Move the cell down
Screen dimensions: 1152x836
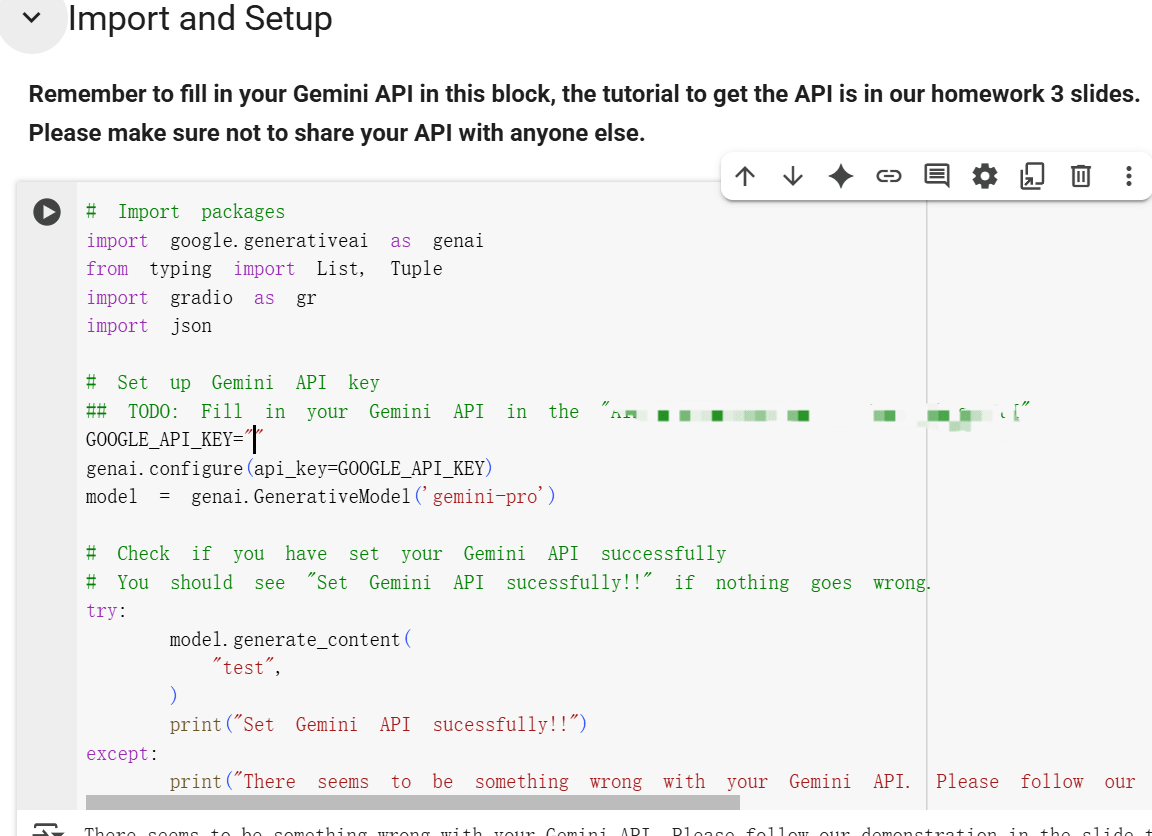point(792,177)
